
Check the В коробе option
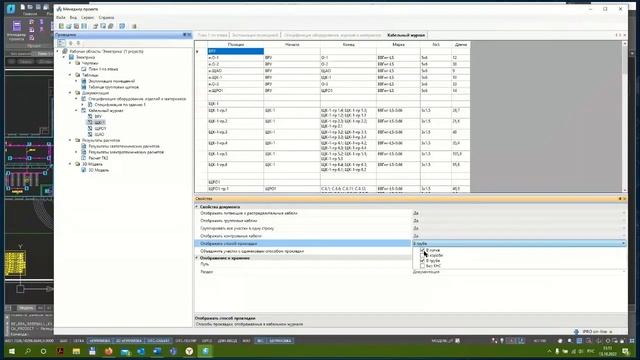coord(422,256)
